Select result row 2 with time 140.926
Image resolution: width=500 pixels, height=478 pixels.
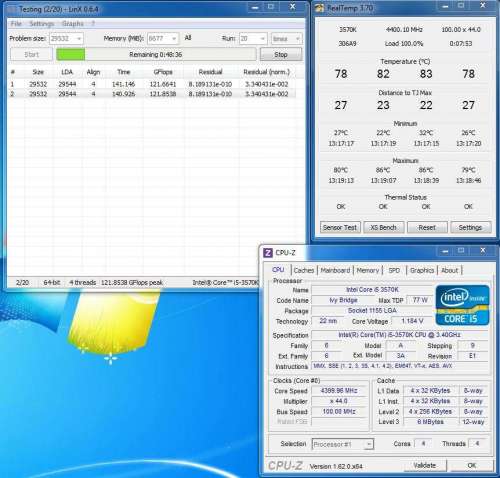(152, 94)
